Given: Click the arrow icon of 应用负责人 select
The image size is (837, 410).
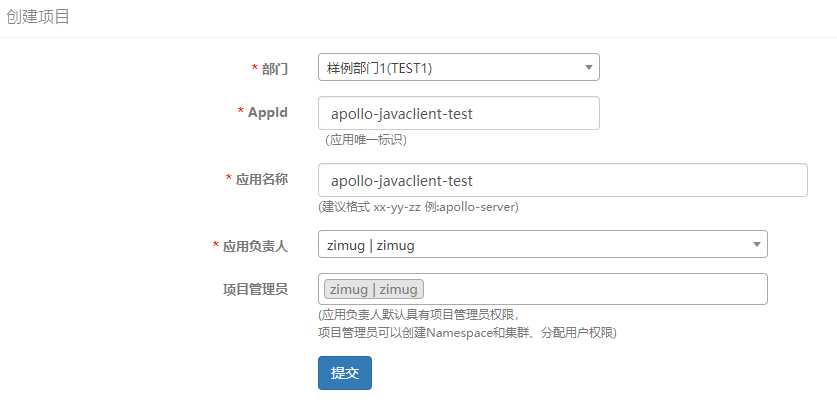Looking at the screenshot, I should click(x=756, y=245).
